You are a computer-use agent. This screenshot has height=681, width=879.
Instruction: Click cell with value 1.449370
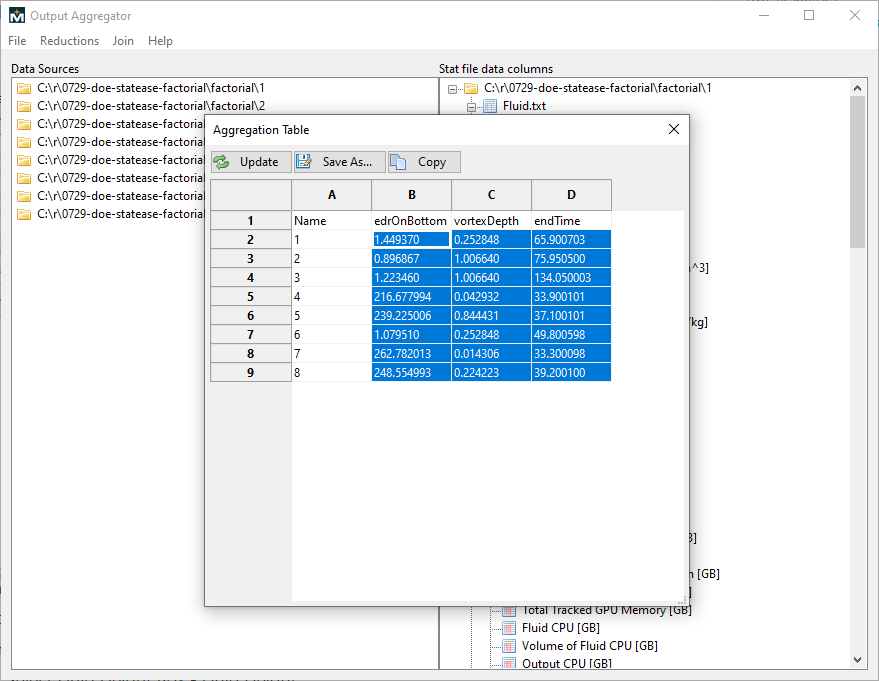pyautogui.click(x=411, y=239)
